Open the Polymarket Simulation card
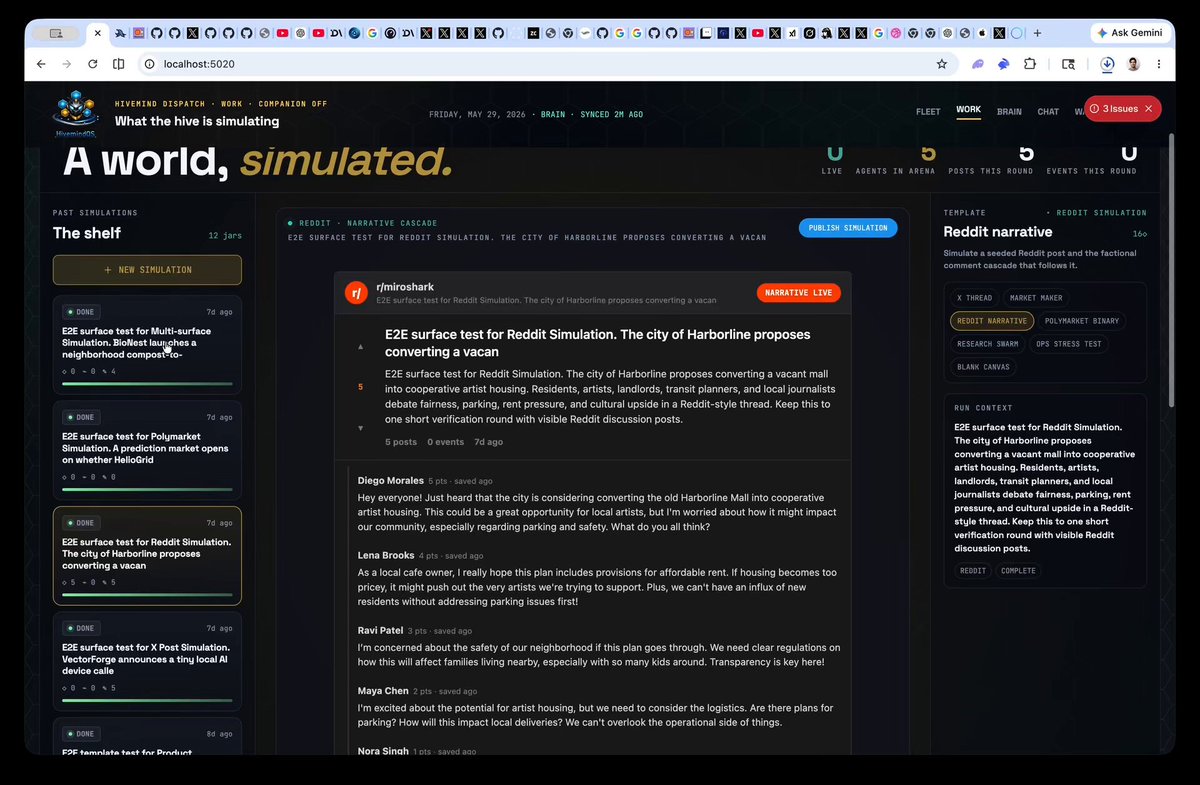The width and height of the screenshot is (1200, 785). click(x=147, y=449)
